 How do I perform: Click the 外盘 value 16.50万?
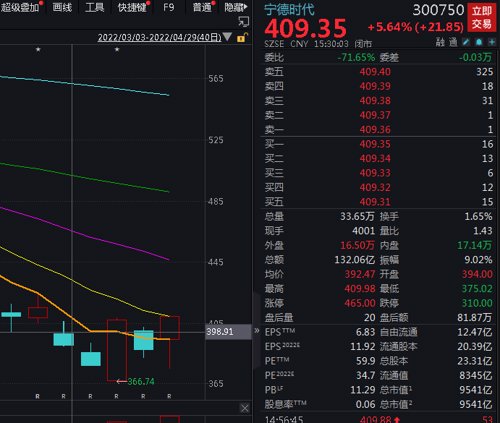357,245
